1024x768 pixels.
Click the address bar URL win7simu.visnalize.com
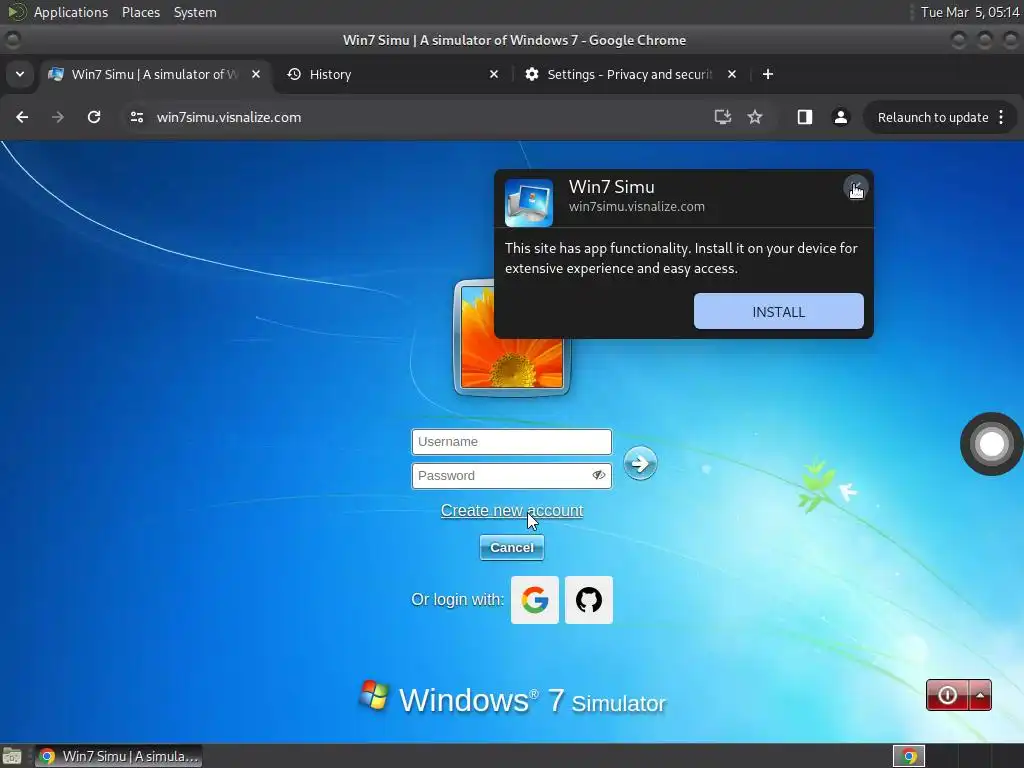pos(229,117)
